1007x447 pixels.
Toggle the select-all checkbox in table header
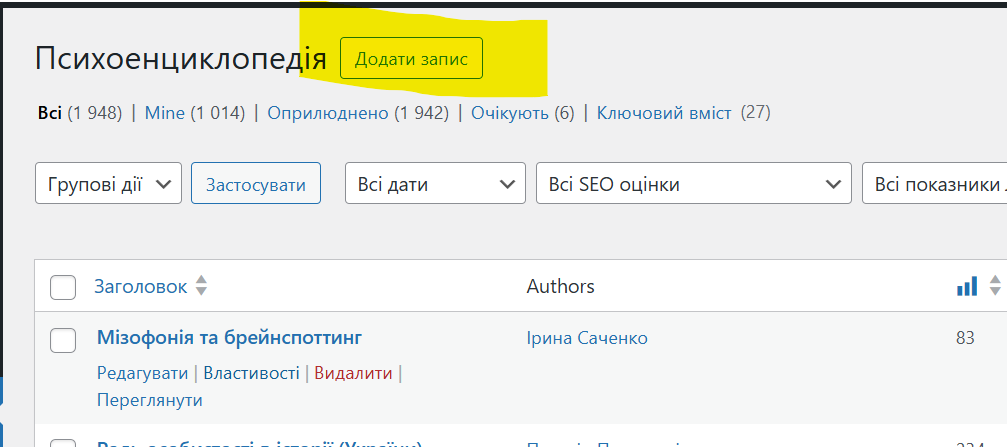tap(63, 288)
